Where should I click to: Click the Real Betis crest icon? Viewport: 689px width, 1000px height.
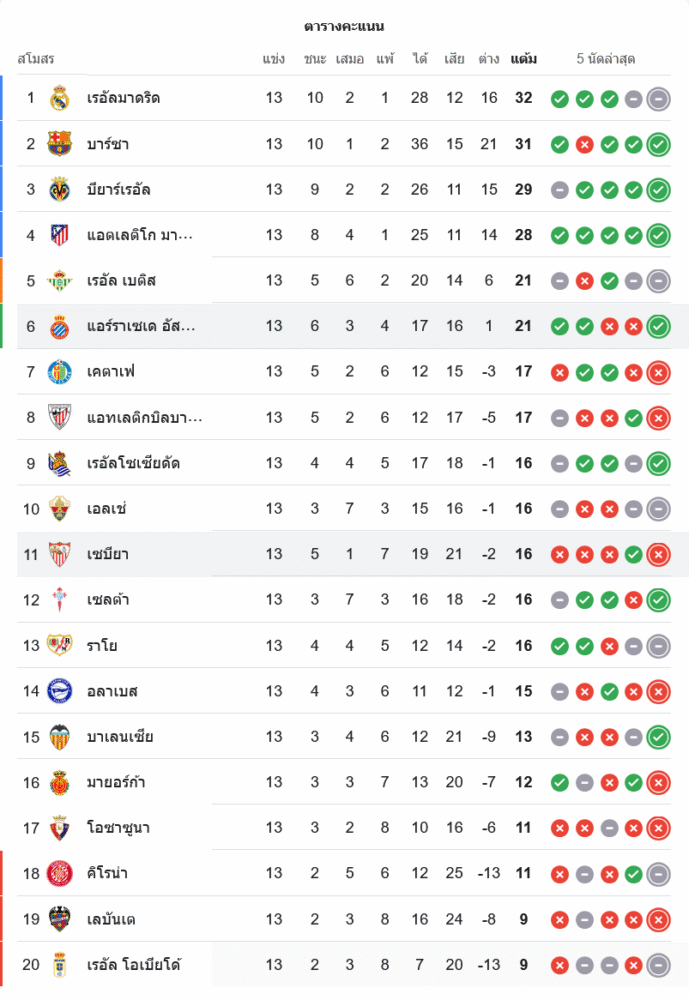59,281
